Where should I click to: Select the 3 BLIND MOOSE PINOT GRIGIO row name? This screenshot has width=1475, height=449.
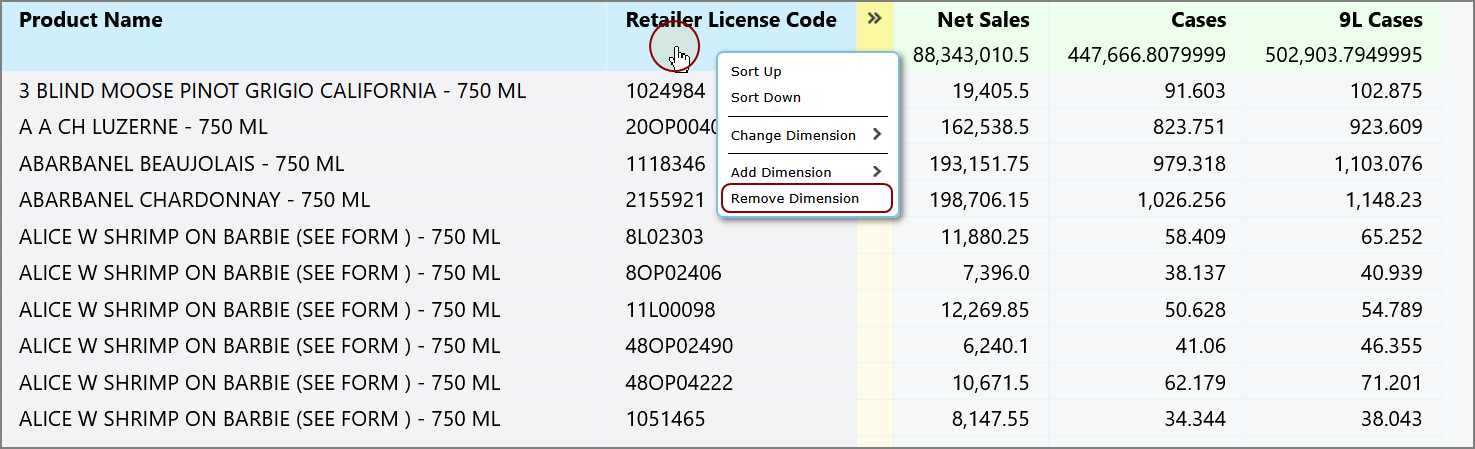coord(273,92)
